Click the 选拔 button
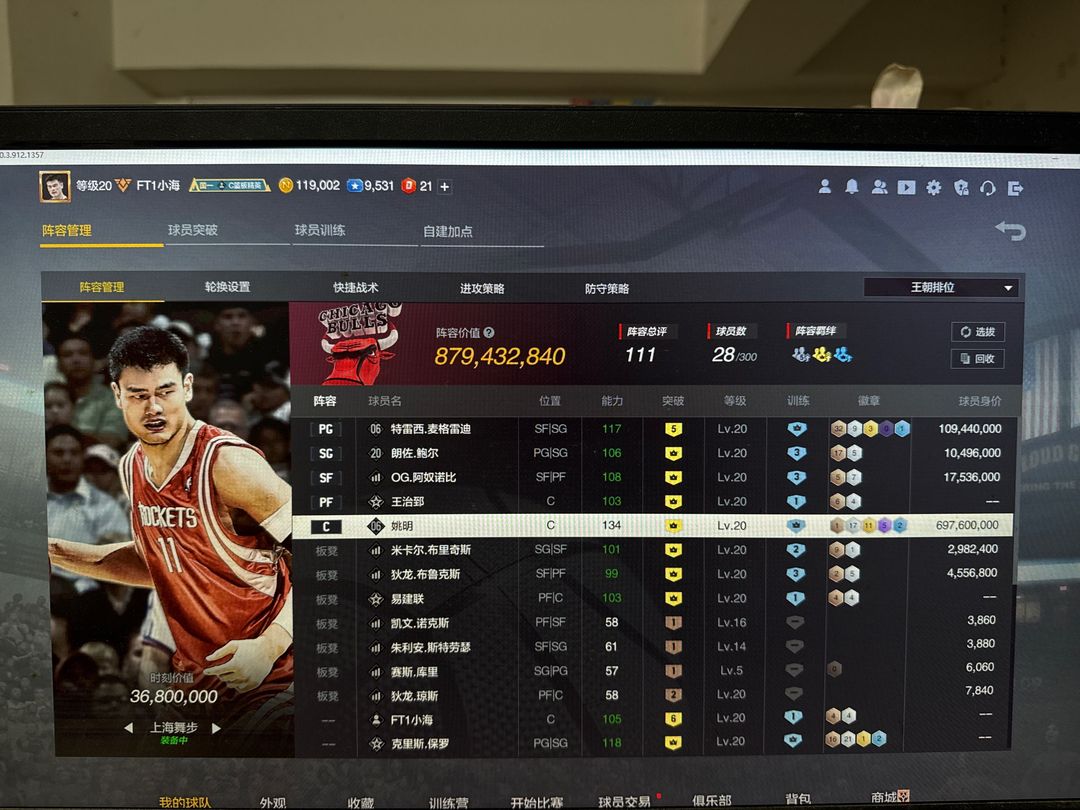The width and height of the screenshot is (1080, 810). (978, 332)
